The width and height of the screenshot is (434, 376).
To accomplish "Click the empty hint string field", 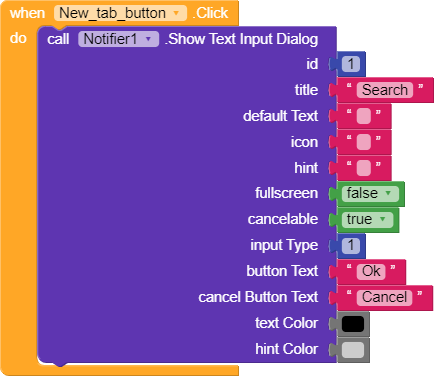I will pyautogui.click(x=364, y=168).
